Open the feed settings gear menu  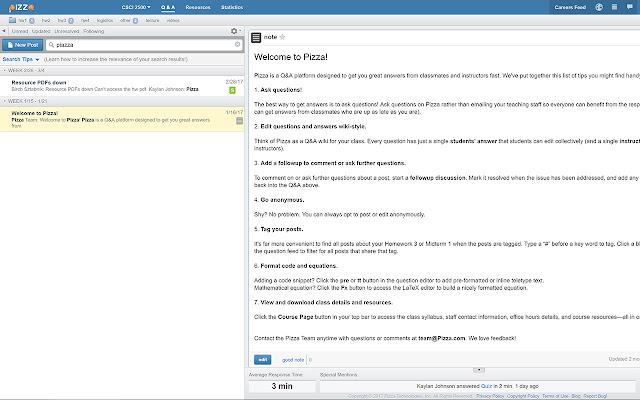[234, 31]
